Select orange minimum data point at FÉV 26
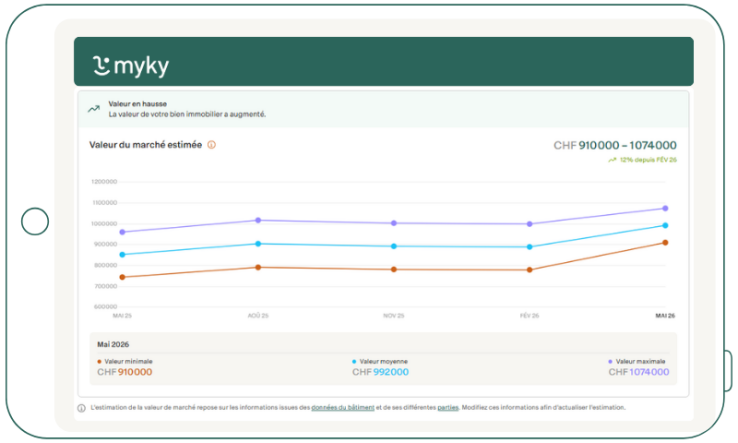This screenshot has height=443, width=738. click(529, 270)
